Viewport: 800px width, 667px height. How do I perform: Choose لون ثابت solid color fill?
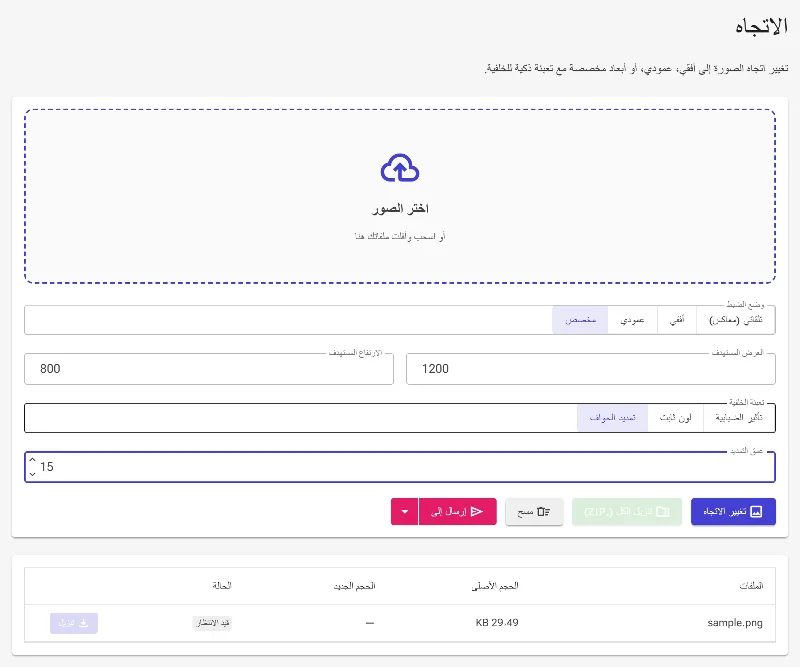point(676,418)
